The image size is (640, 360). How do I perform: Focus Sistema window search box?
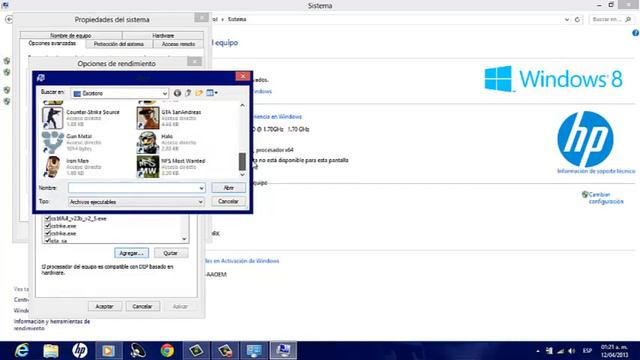pyautogui.click(x=611, y=19)
